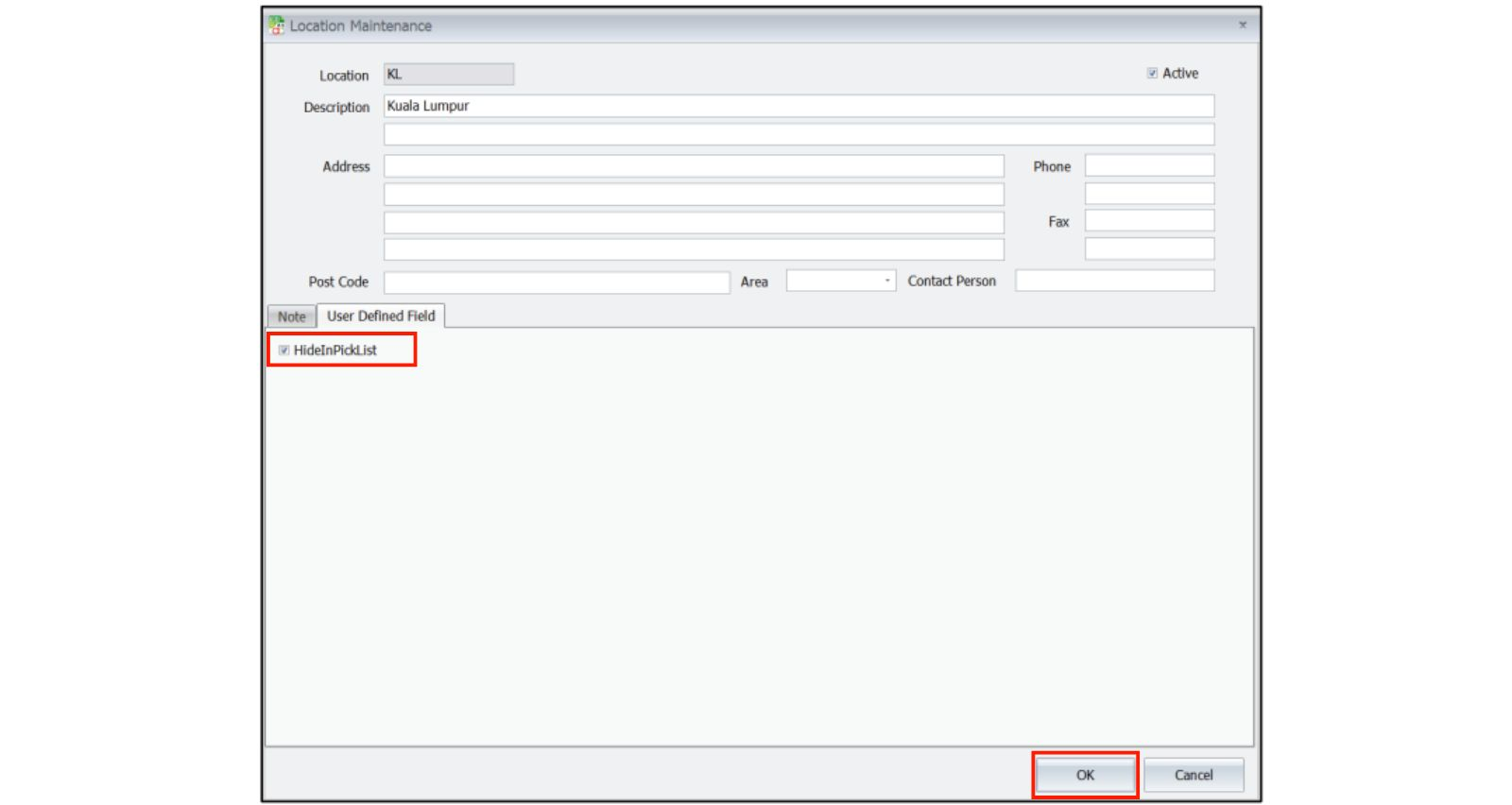This screenshot has height=805, width=1512.
Task: Toggle the HideInPickList checkbox
Action: tap(284, 351)
